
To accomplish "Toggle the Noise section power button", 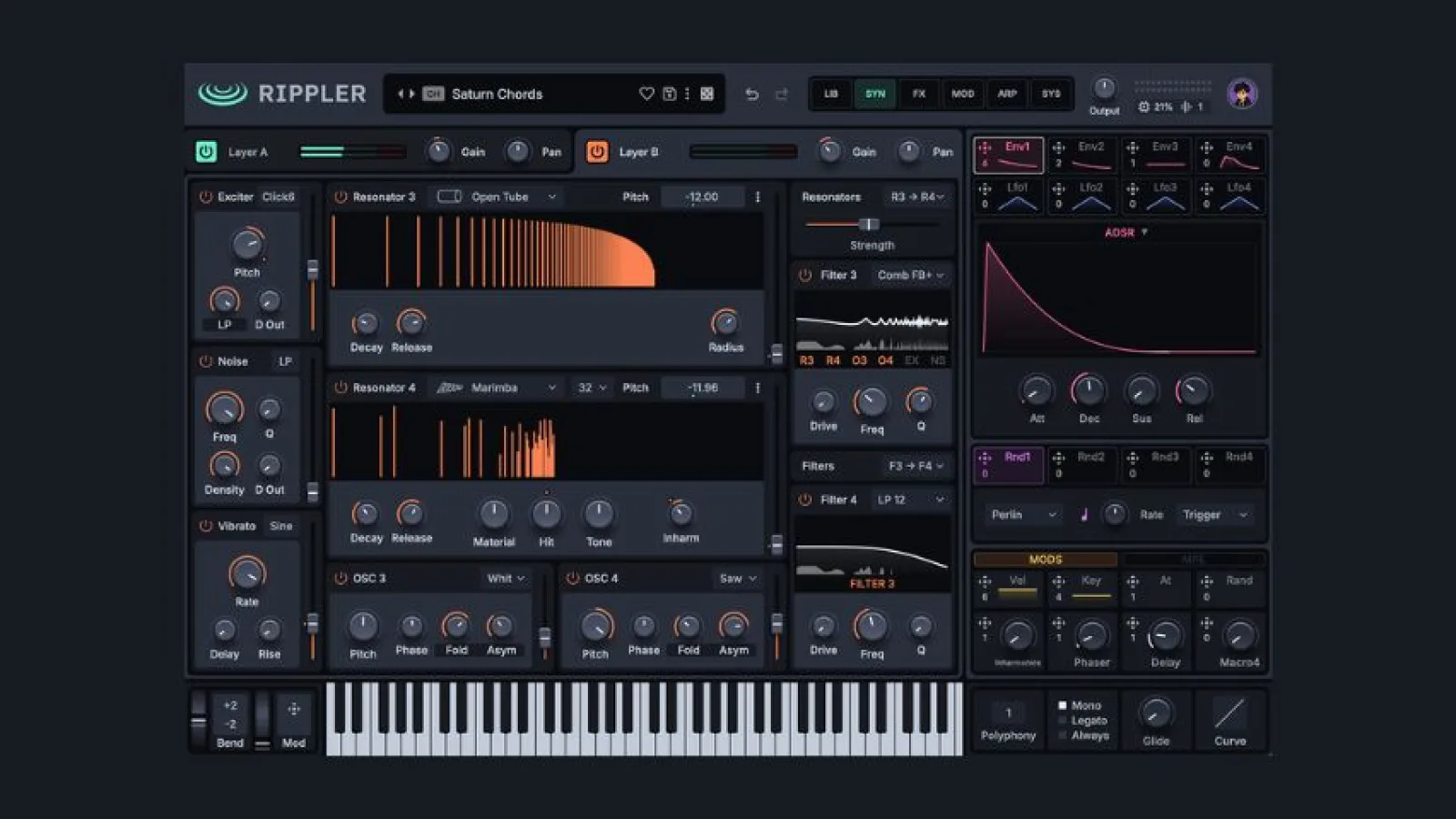I will (206, 361).
